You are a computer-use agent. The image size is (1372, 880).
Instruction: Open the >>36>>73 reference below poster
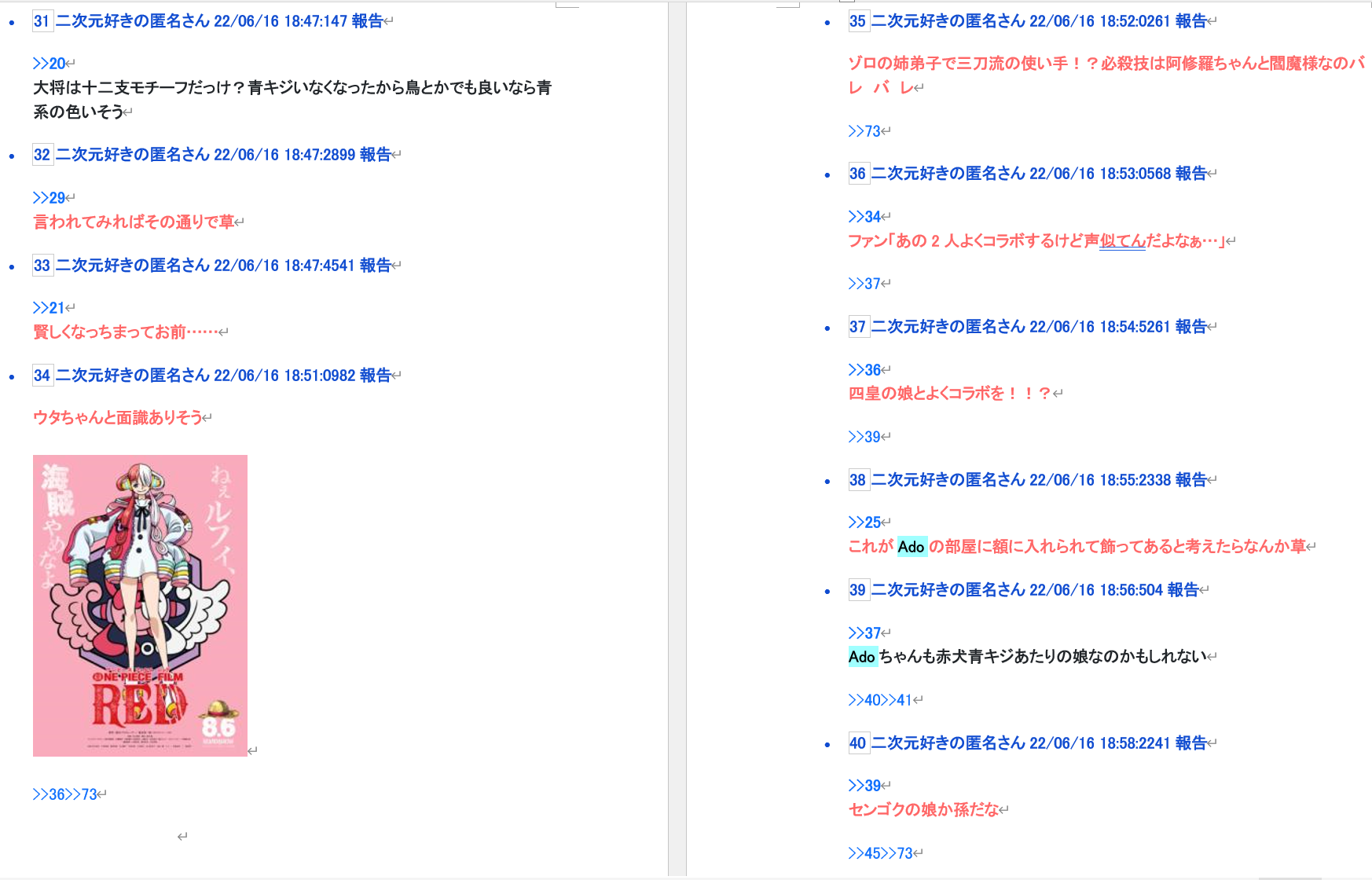[65, 794]
